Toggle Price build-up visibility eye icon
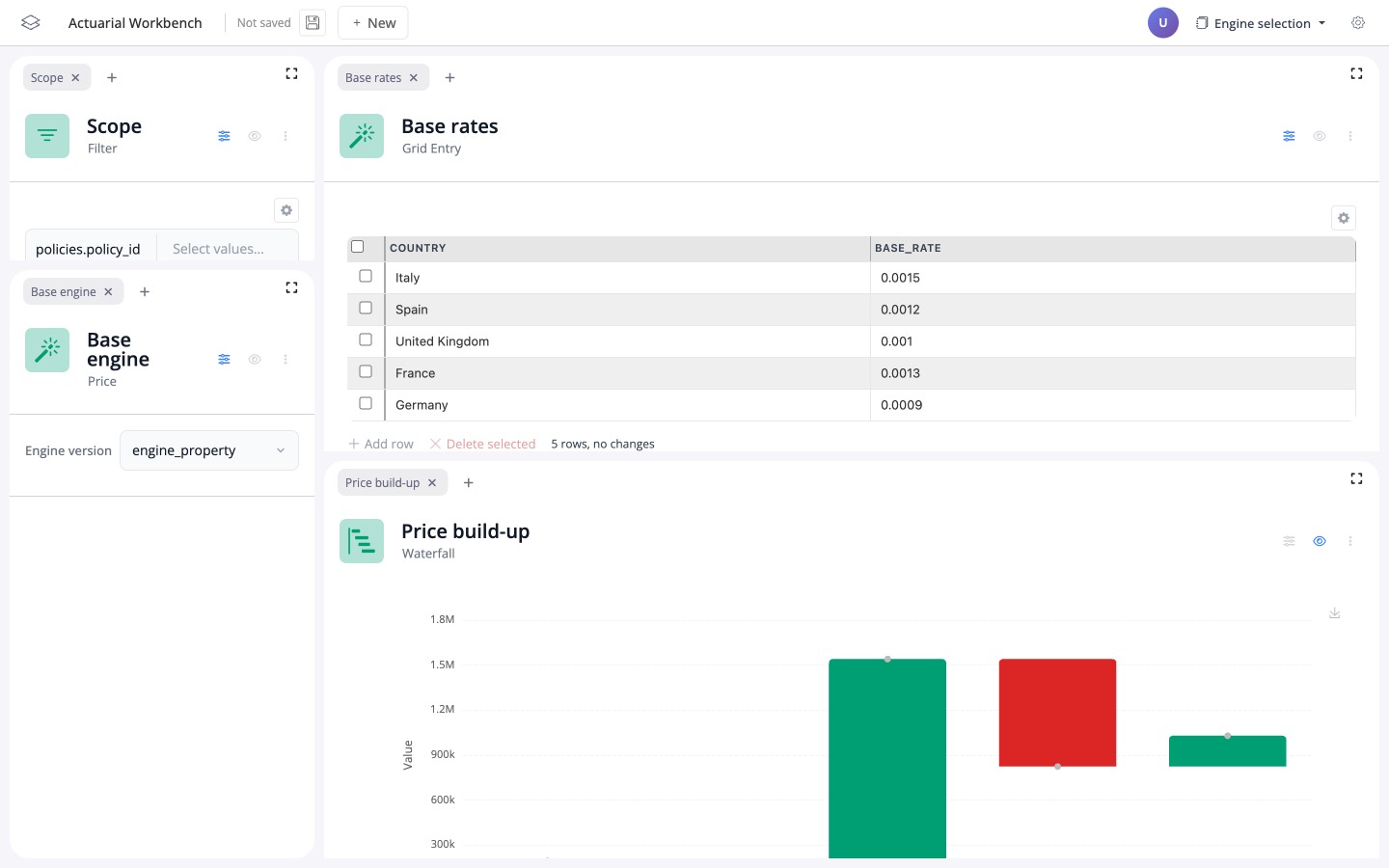This screenshot has height=868, width=1389. point(1320,541)
